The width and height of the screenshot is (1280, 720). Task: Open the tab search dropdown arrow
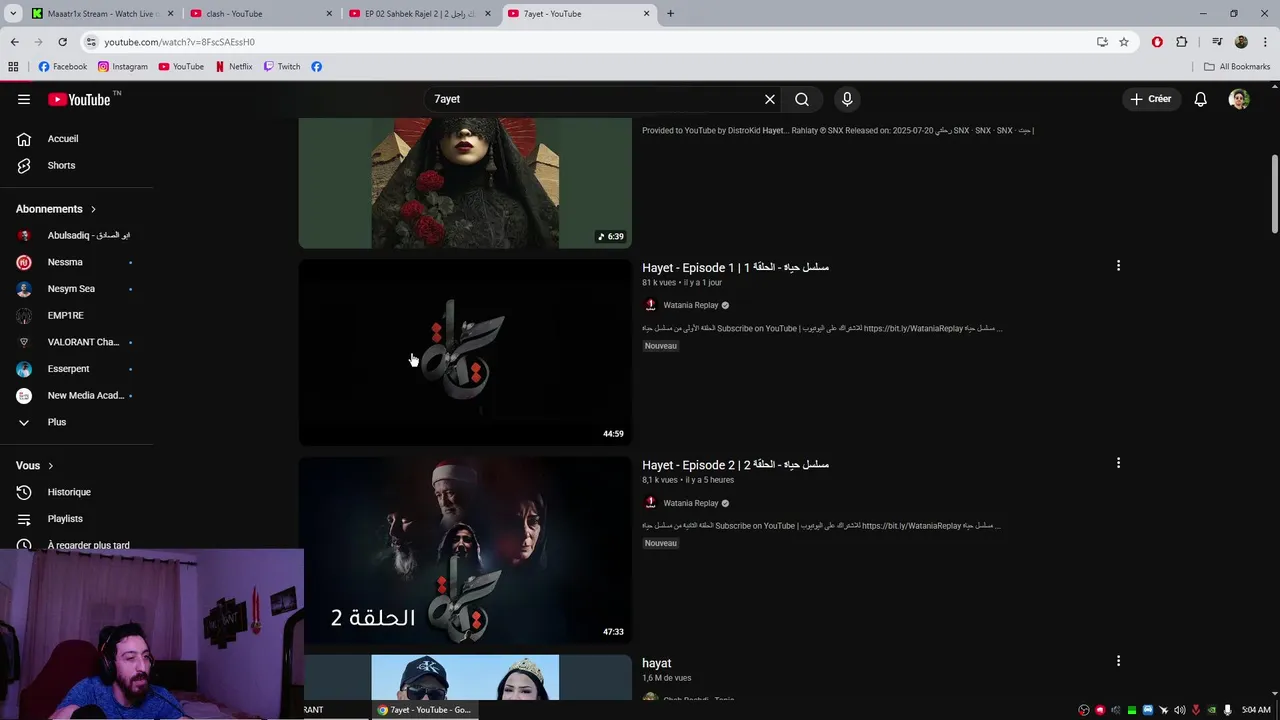(x=12, y=14)
